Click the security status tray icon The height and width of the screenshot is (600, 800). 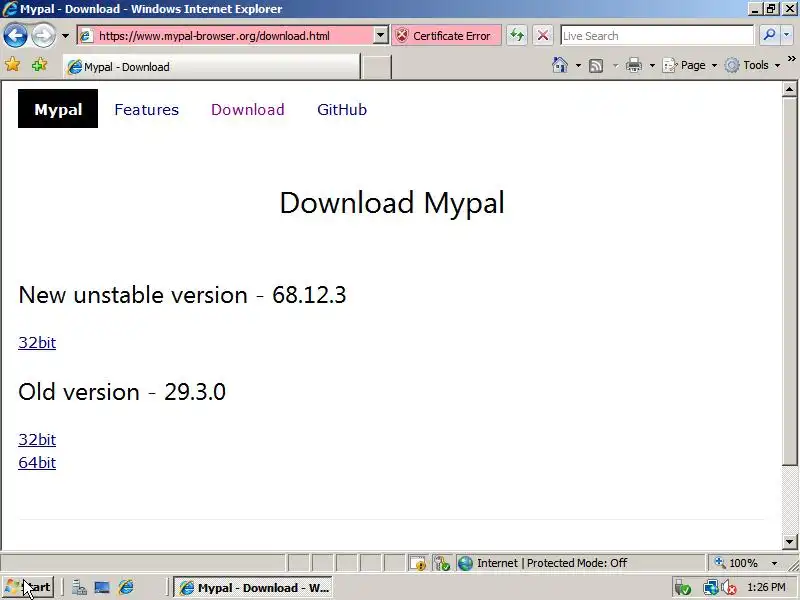(682, 588)
